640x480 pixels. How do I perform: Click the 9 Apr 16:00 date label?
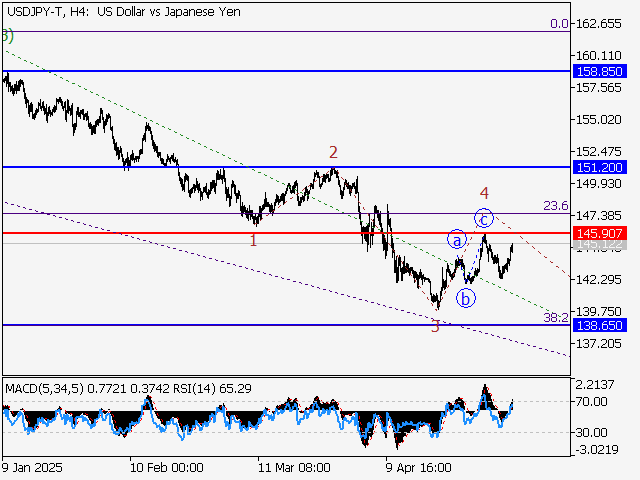[x=420, y=467]
